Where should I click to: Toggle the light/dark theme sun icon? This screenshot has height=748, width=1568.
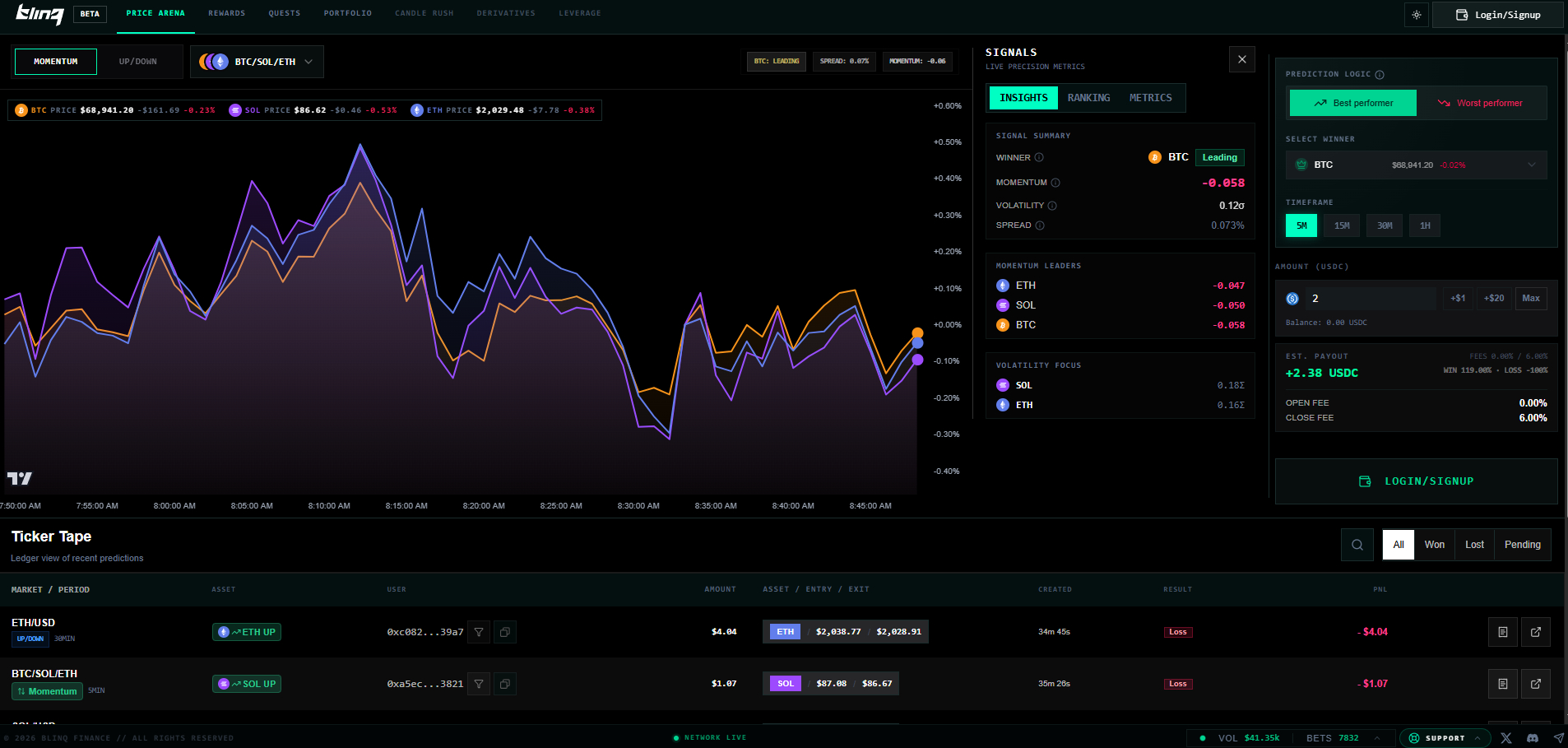1416,15
